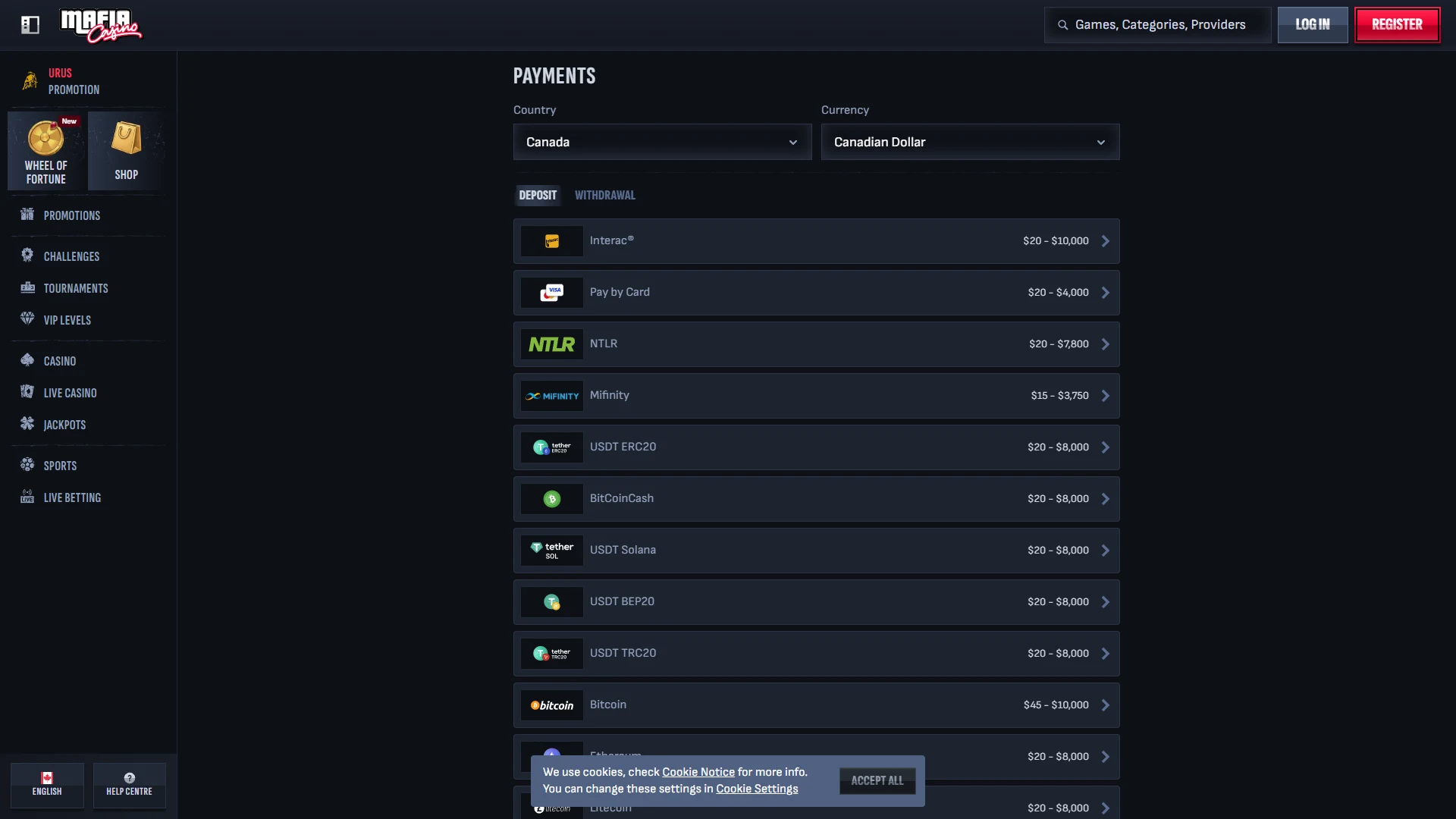The image size is (1456, 819).
Task: Click the VIP Levels diamond icon
Action: coord(27,319)
